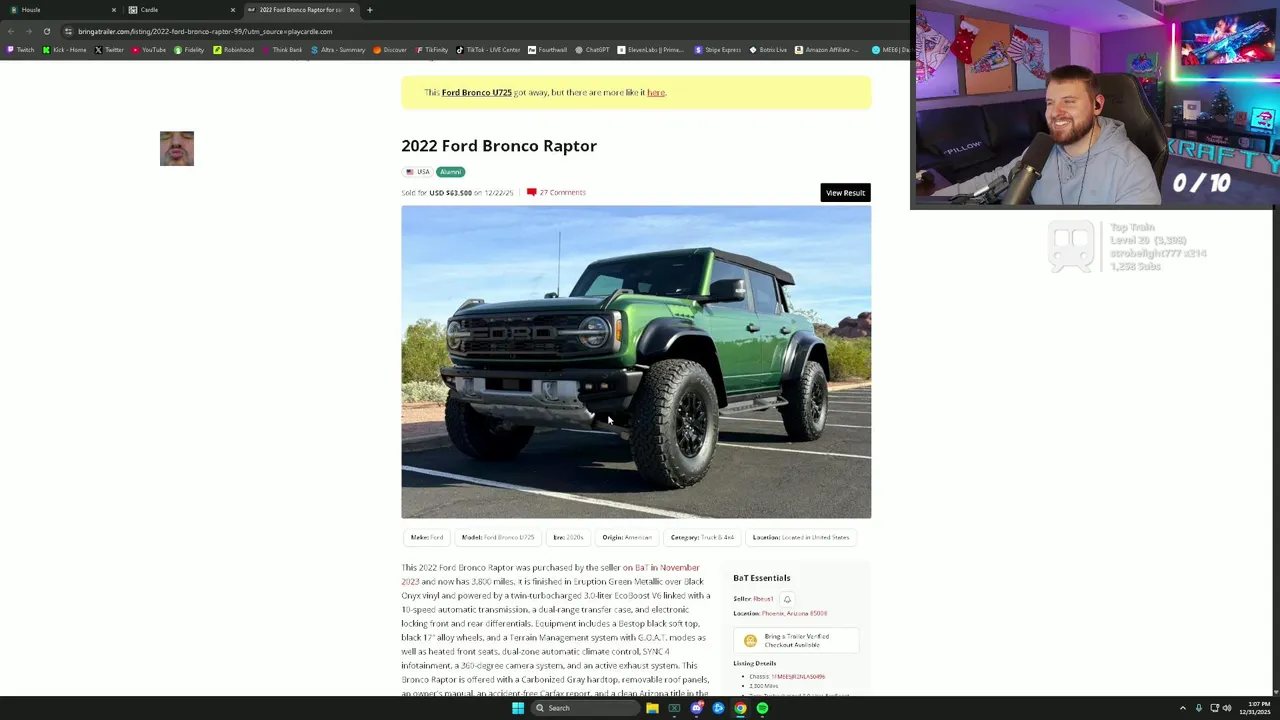Click Bring a Trailer Verified Checkout box

tap(796, 640)
